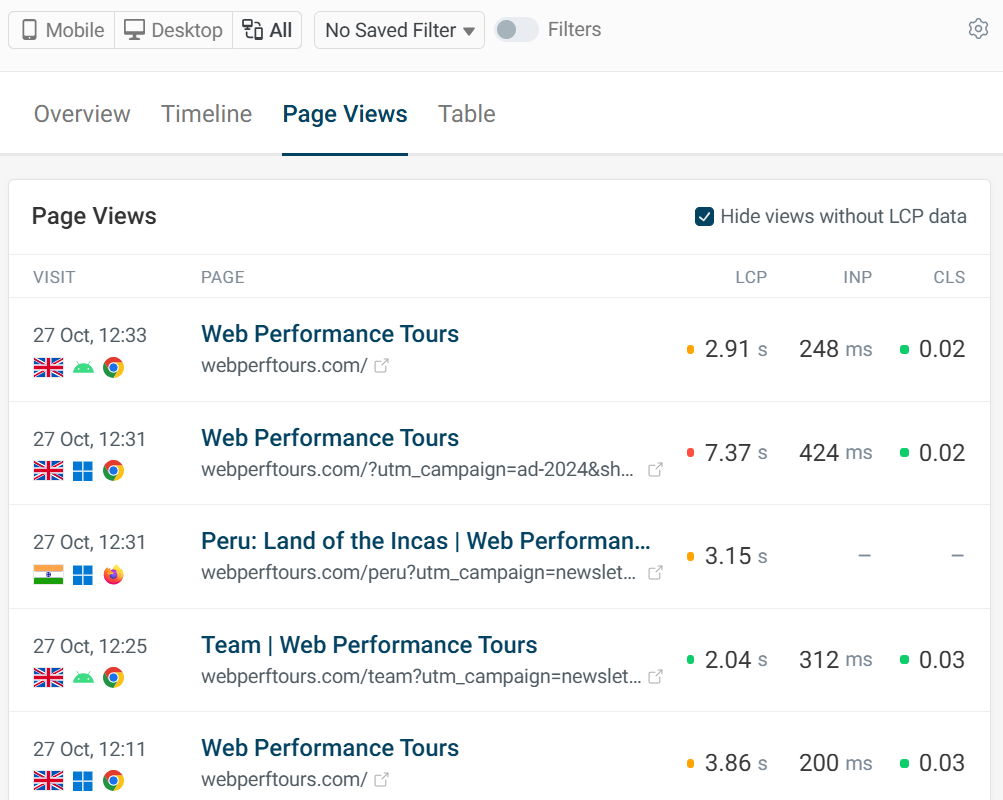Image resolution: width=1003 pixels, height=800 pixels.
Task: Click the Android icon on the Team row
Action: pyautogui.click(x=81, y=678)
